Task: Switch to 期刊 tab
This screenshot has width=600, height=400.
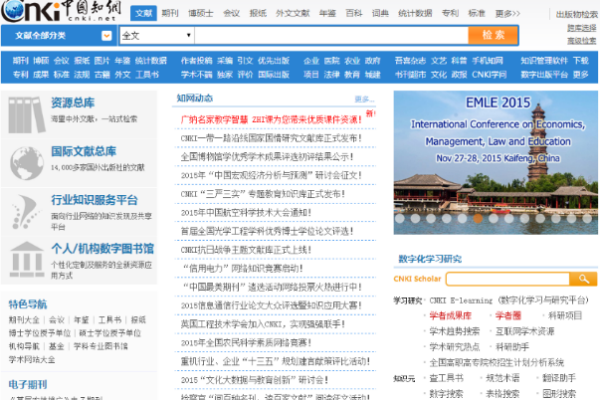Action: pos(170,13)
